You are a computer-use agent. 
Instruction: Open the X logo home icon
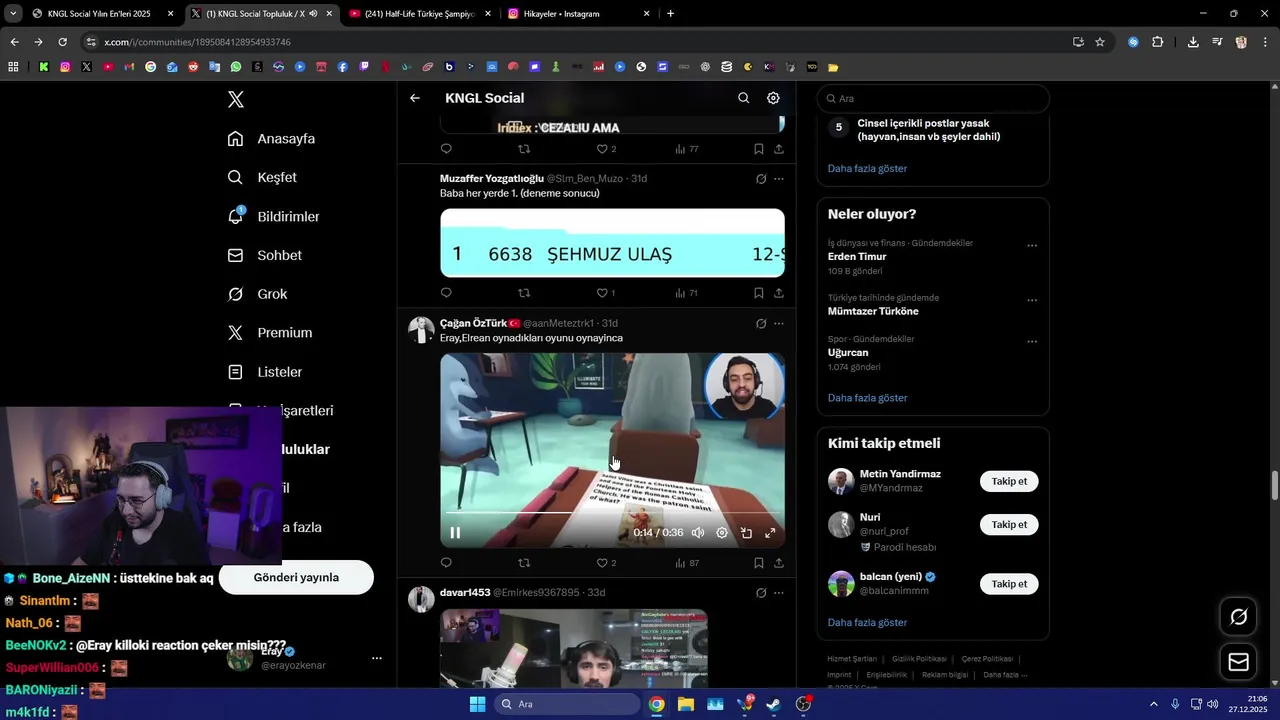click(235, 99)
